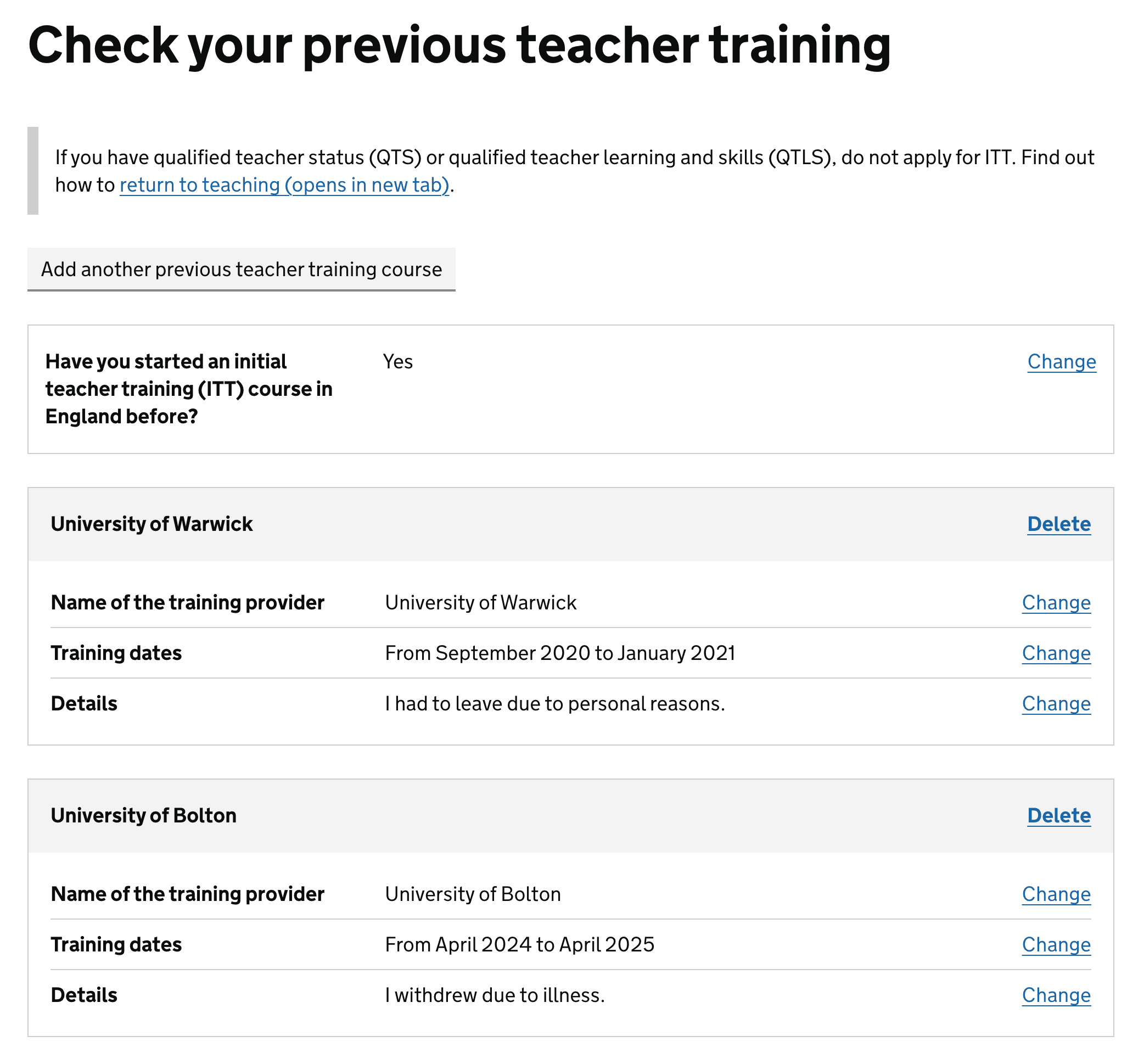Change Bolton training dates April 2024 to April 2025
This screenshot has width=1144, height=1064.
click(1056, 945)
